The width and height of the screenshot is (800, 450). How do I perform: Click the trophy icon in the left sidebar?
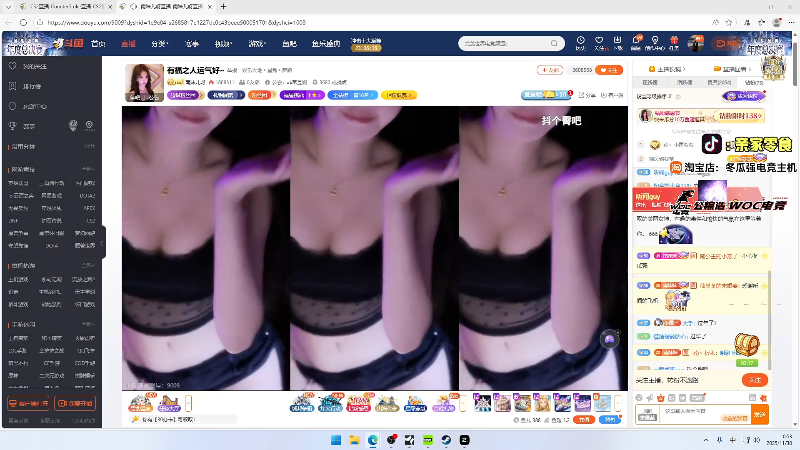[13, 126]
